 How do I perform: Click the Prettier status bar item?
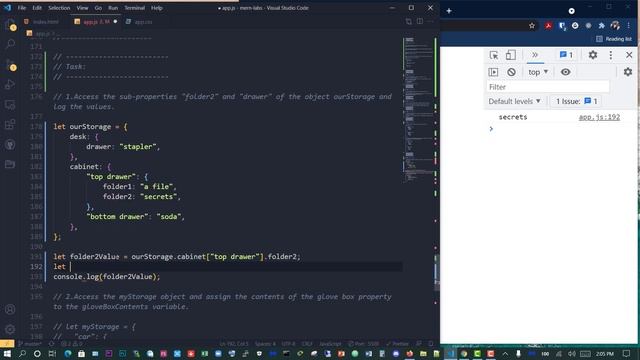point(397,344)
